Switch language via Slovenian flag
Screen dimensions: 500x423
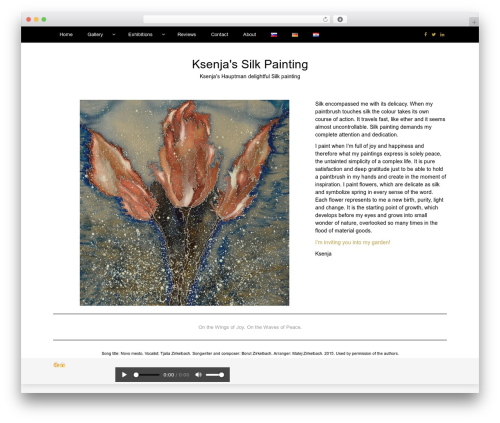coord(274,35)
